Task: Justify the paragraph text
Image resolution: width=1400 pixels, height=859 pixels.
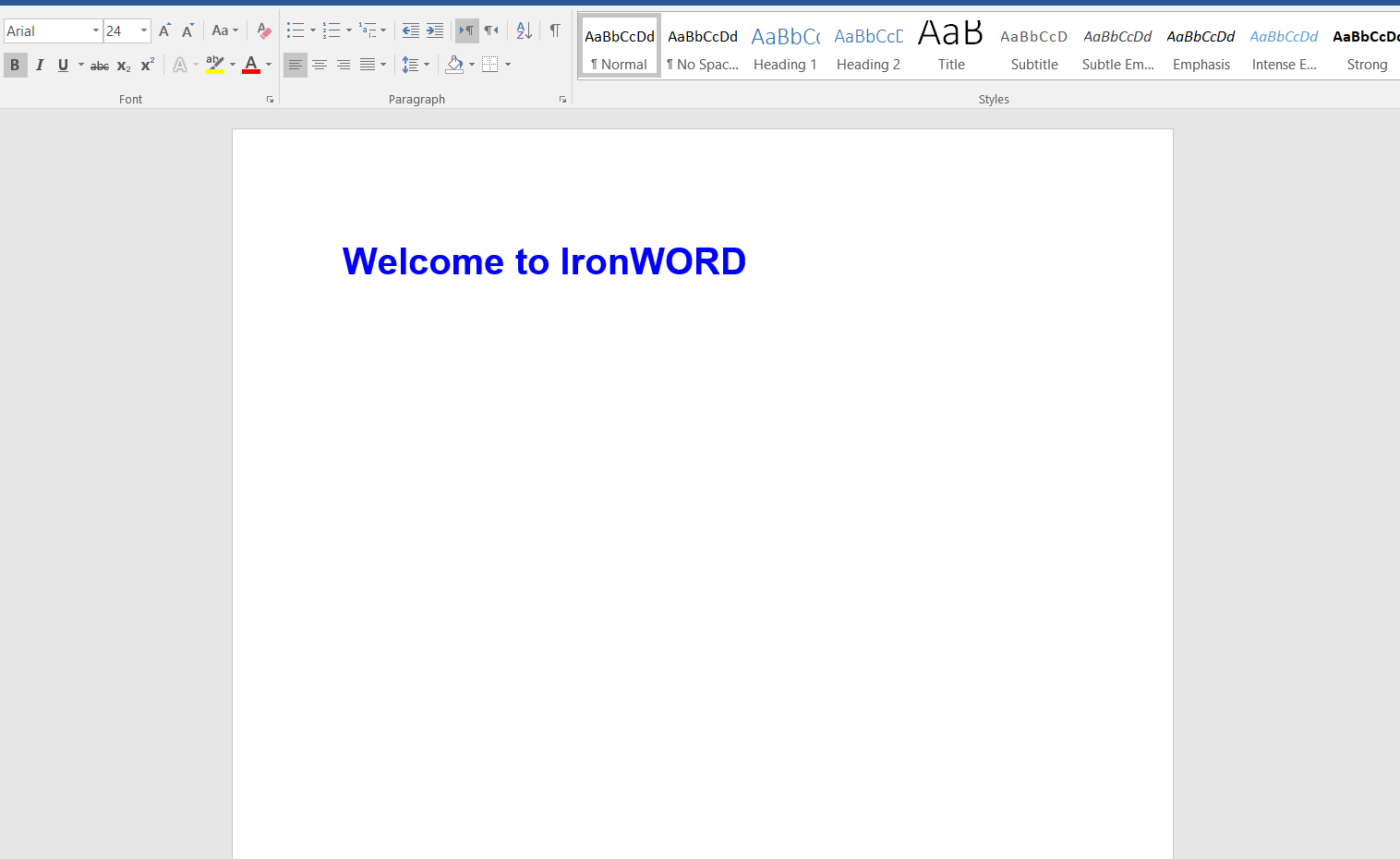Action: click(x=368, y=65)
